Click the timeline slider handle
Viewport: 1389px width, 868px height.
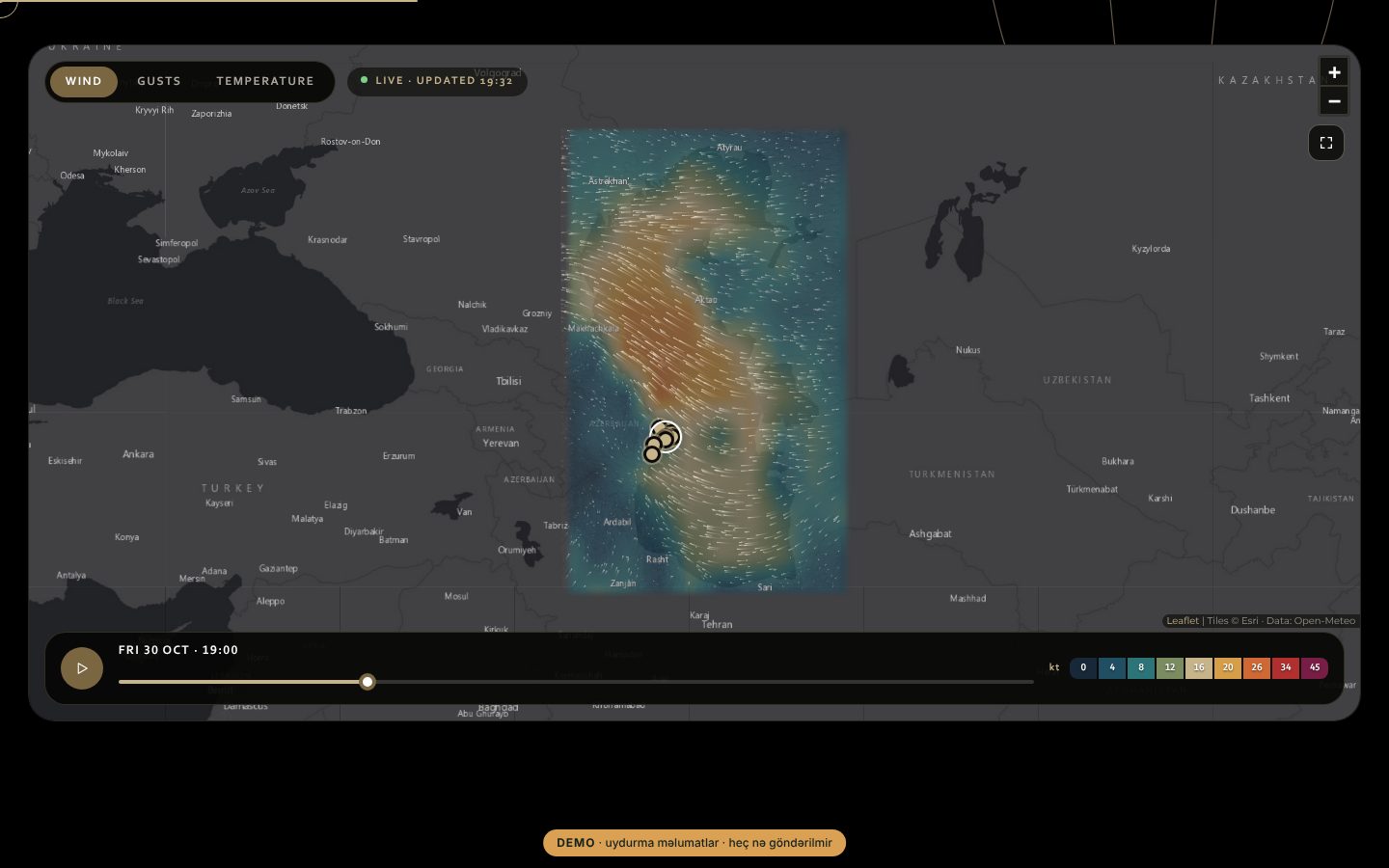point(368,682)
